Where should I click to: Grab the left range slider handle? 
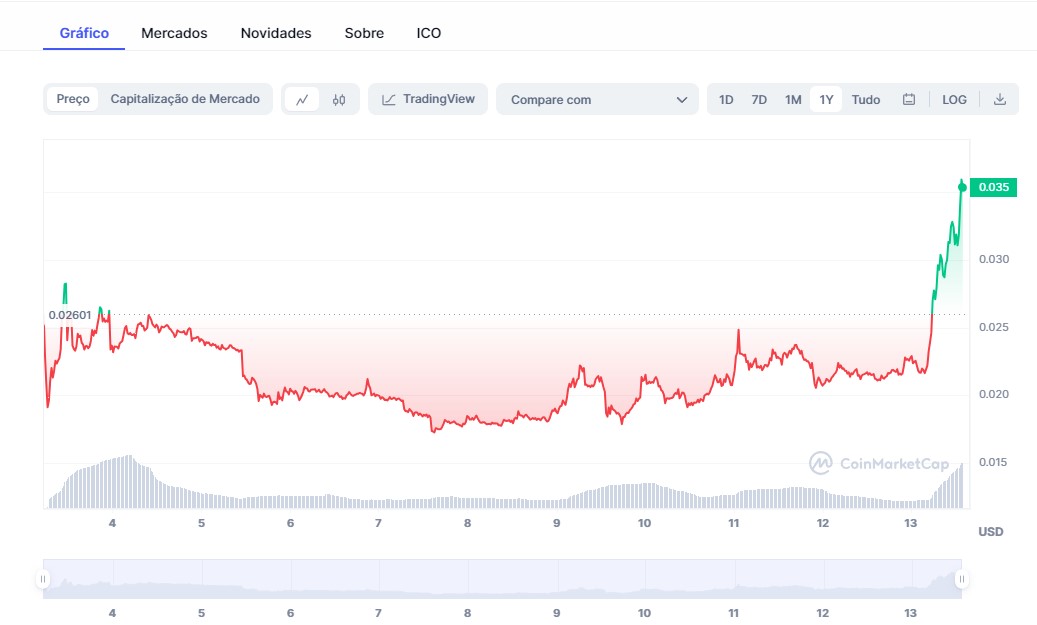[x=43, y=579]
